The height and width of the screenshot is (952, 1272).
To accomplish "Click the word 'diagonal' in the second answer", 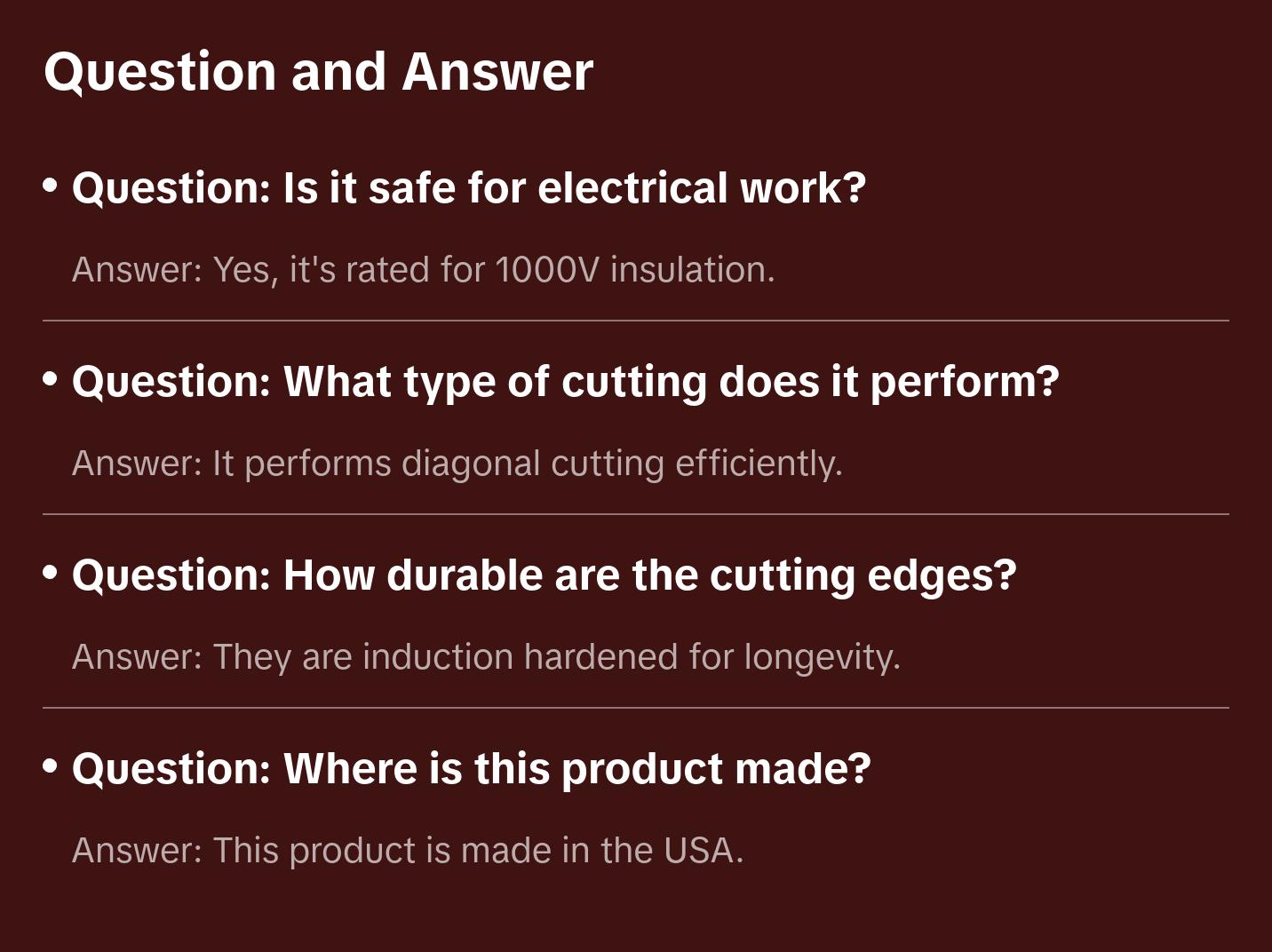I will point(471,464).
